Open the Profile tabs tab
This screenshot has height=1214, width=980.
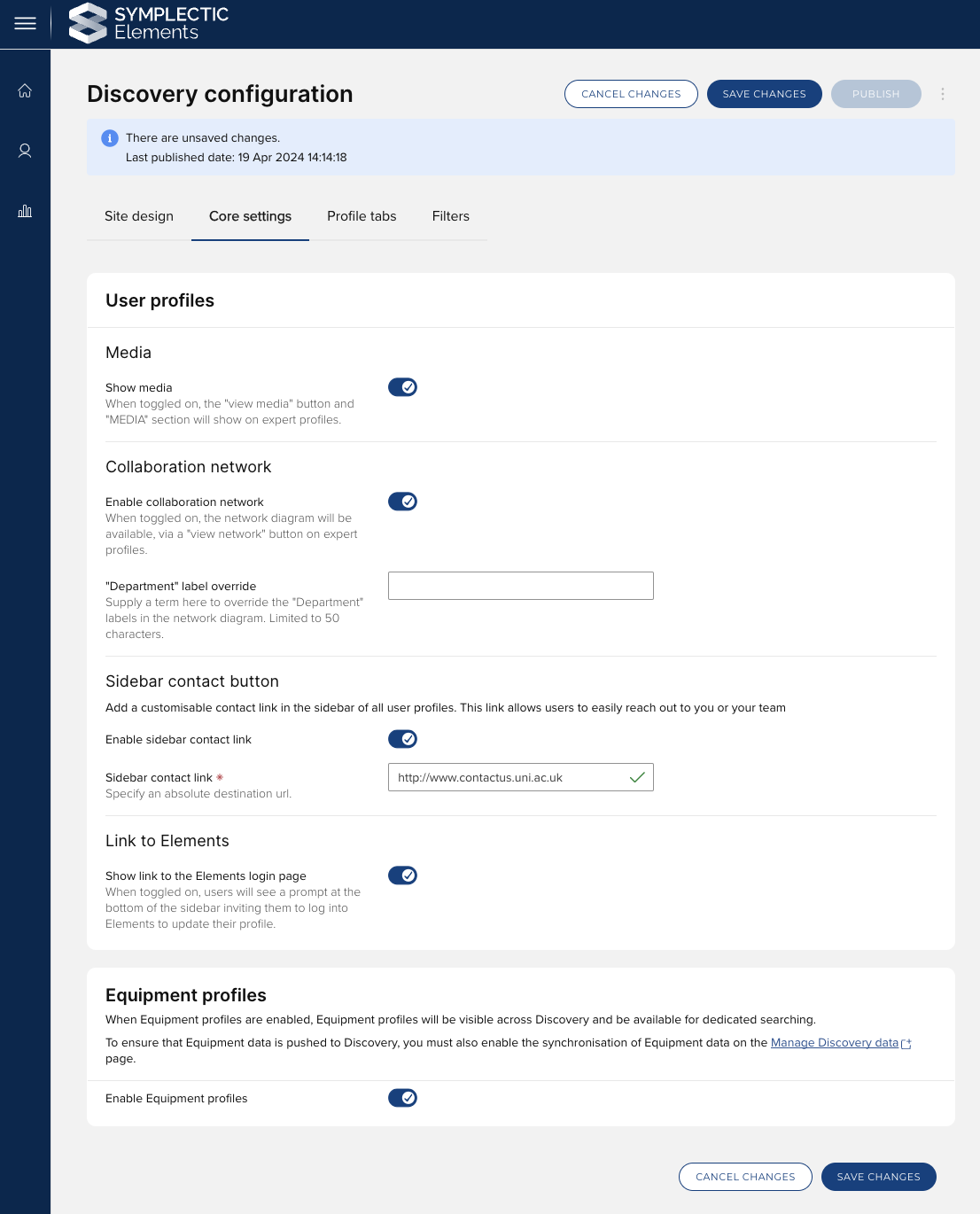tap(362, 216)
